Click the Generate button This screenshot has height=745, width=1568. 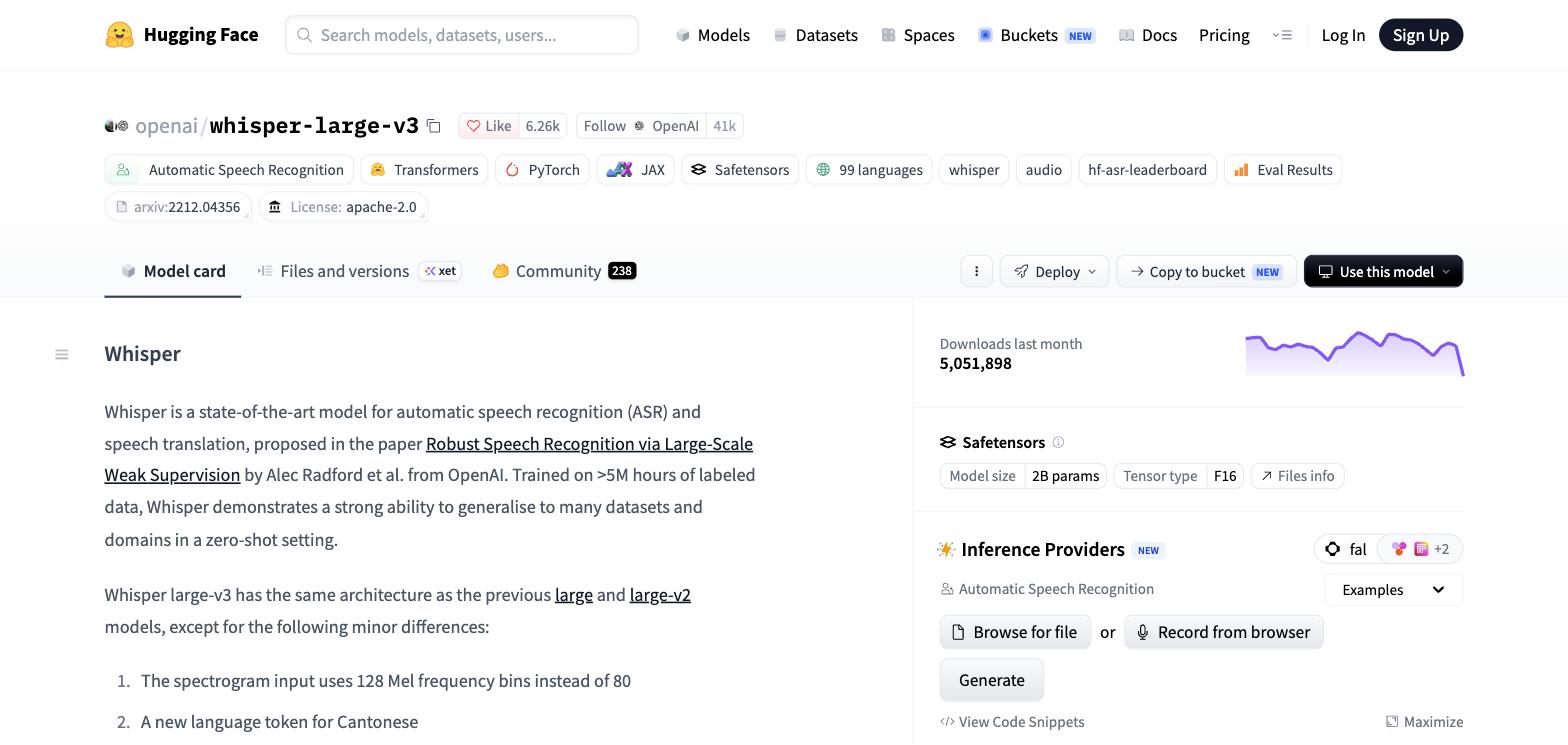pos(992,680)
